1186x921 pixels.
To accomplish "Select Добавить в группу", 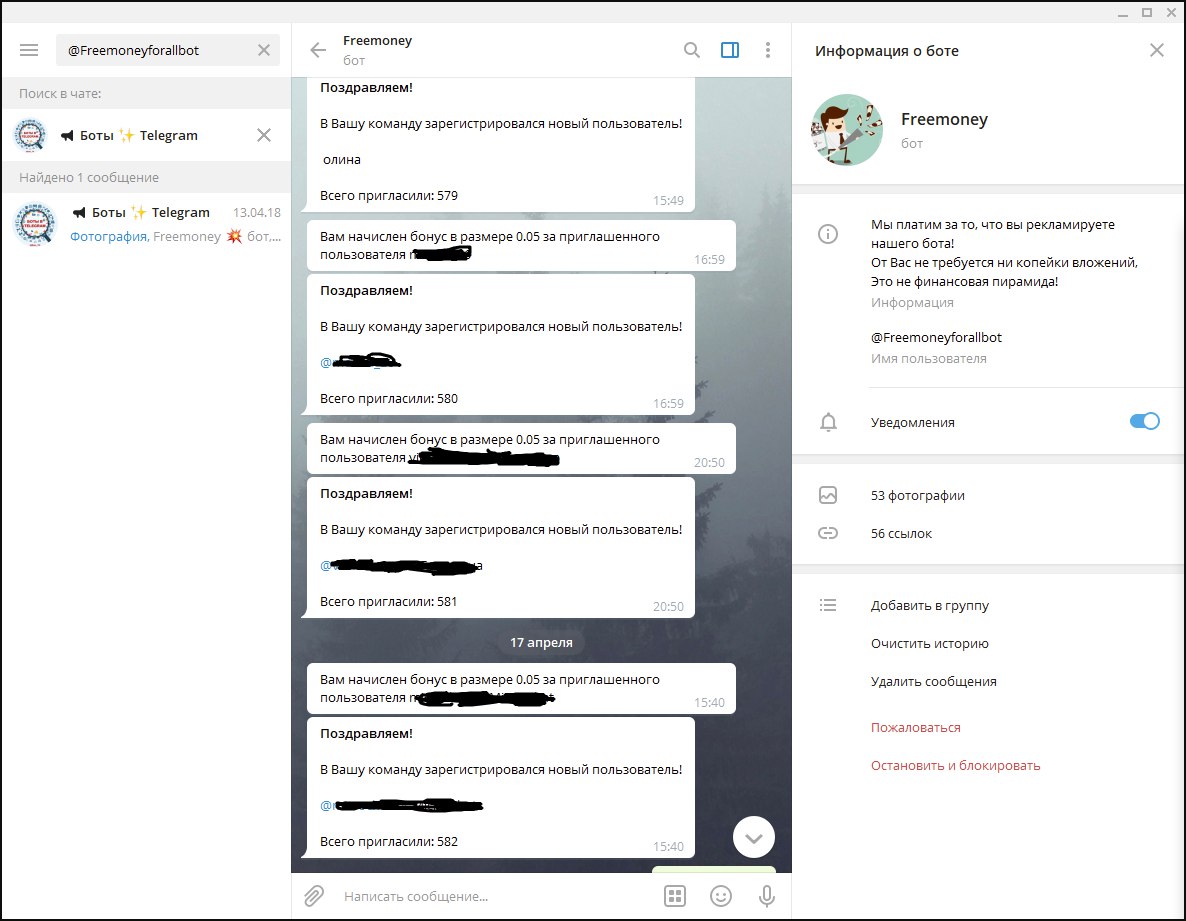I will point(930,605).
